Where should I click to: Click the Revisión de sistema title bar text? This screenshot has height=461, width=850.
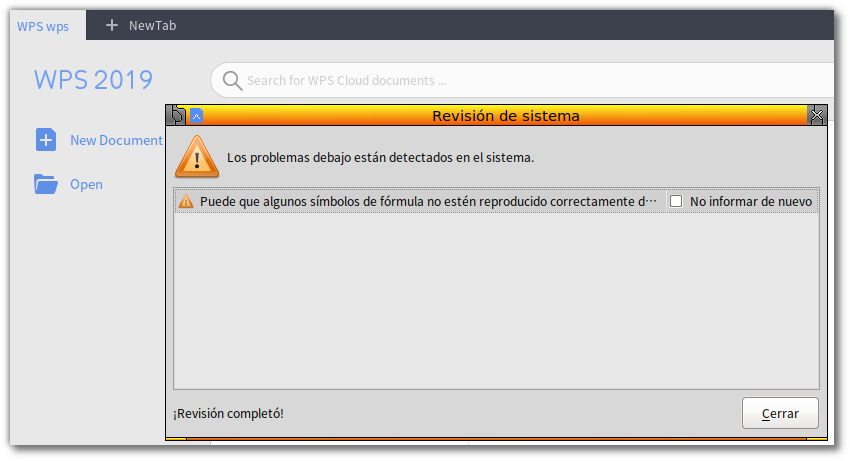[x=506, y=116]
